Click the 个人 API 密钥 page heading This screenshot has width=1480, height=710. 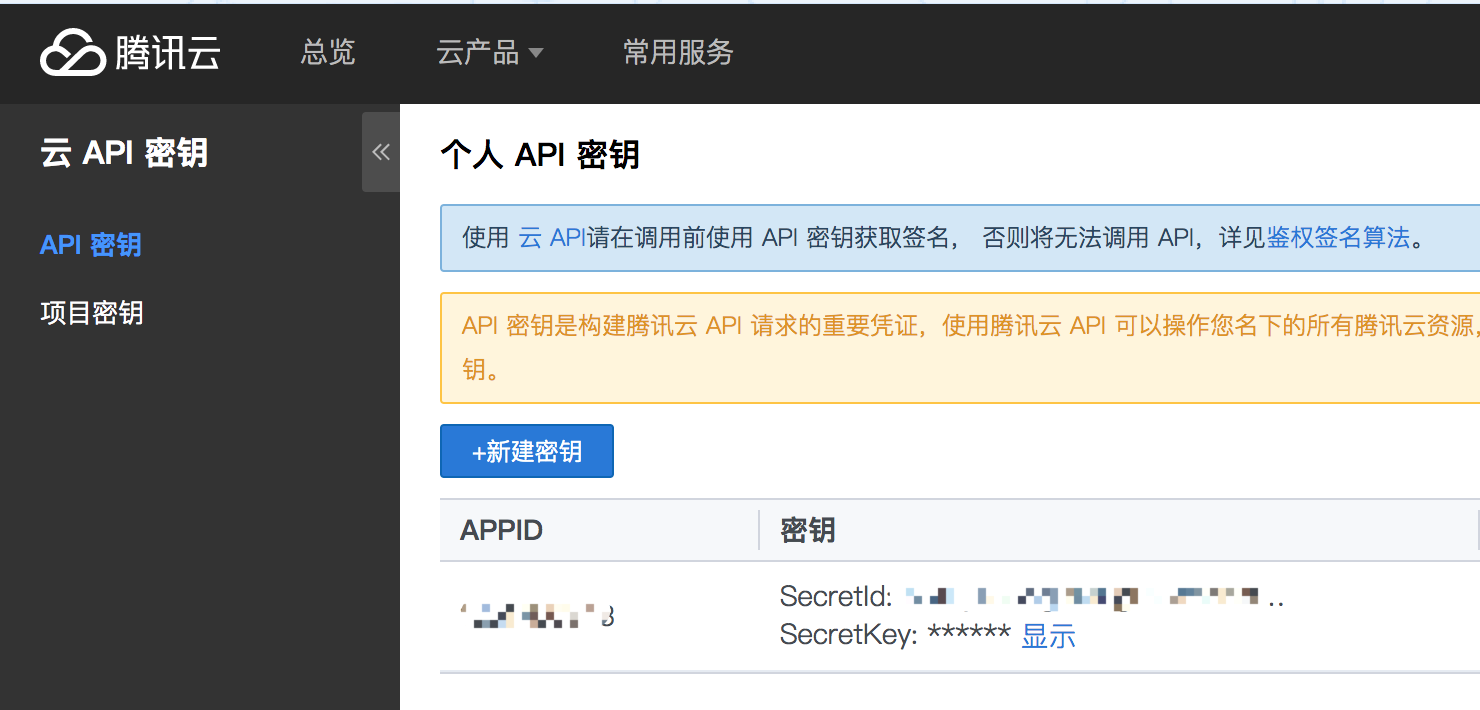(540, 155)
